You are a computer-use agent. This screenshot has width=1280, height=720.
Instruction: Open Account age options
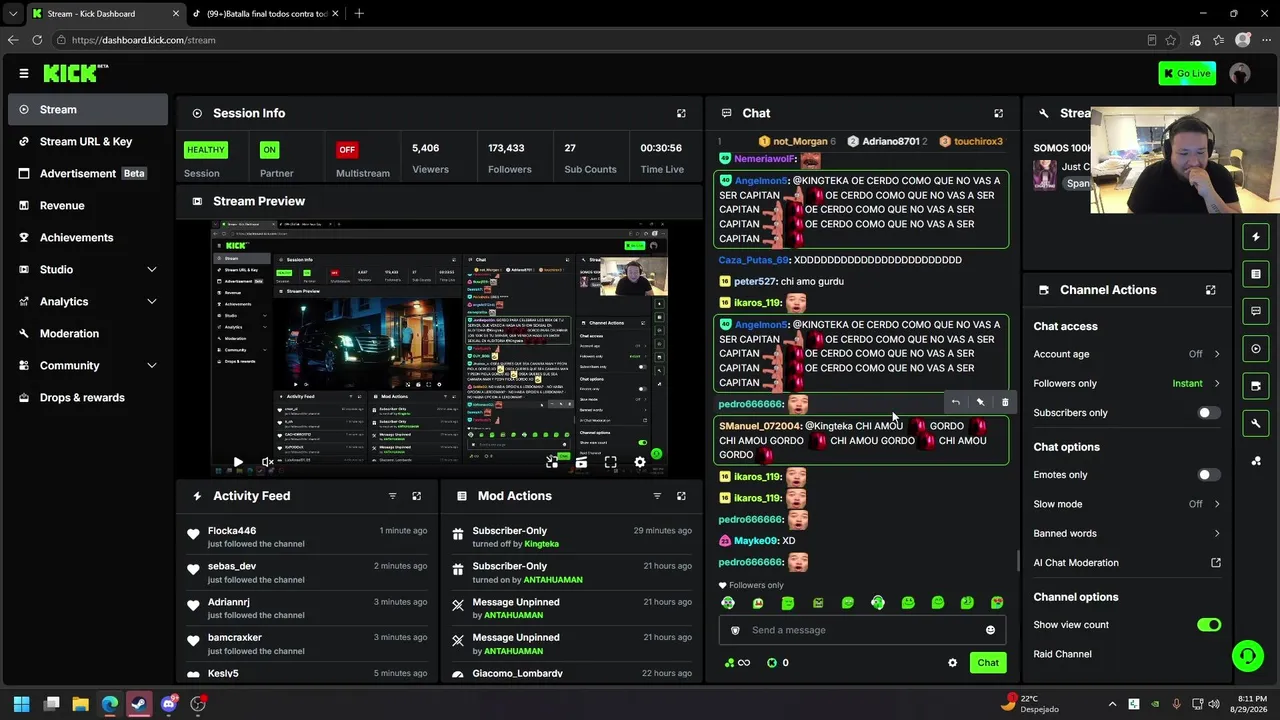(1127, 354)
